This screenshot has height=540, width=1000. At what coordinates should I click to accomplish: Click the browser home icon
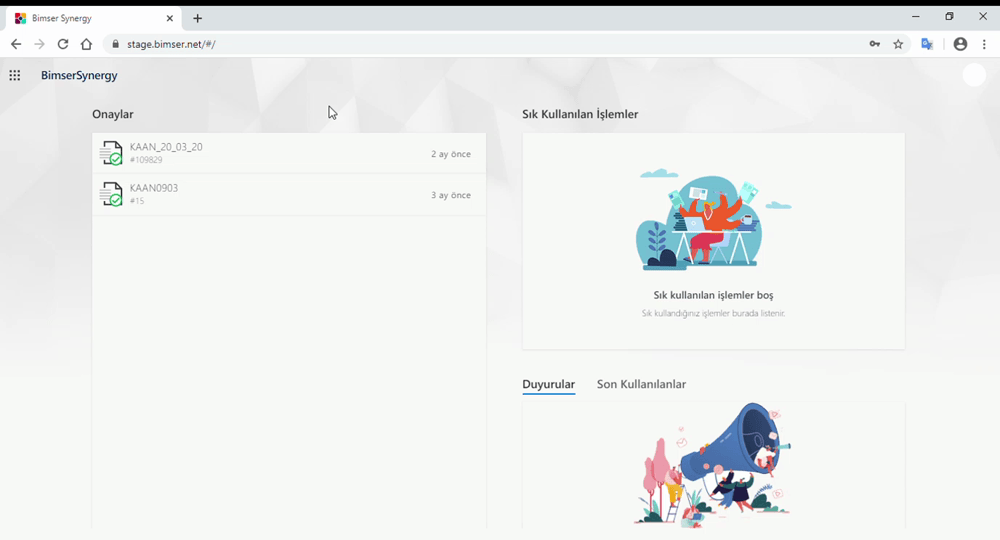tap(86, 44)
